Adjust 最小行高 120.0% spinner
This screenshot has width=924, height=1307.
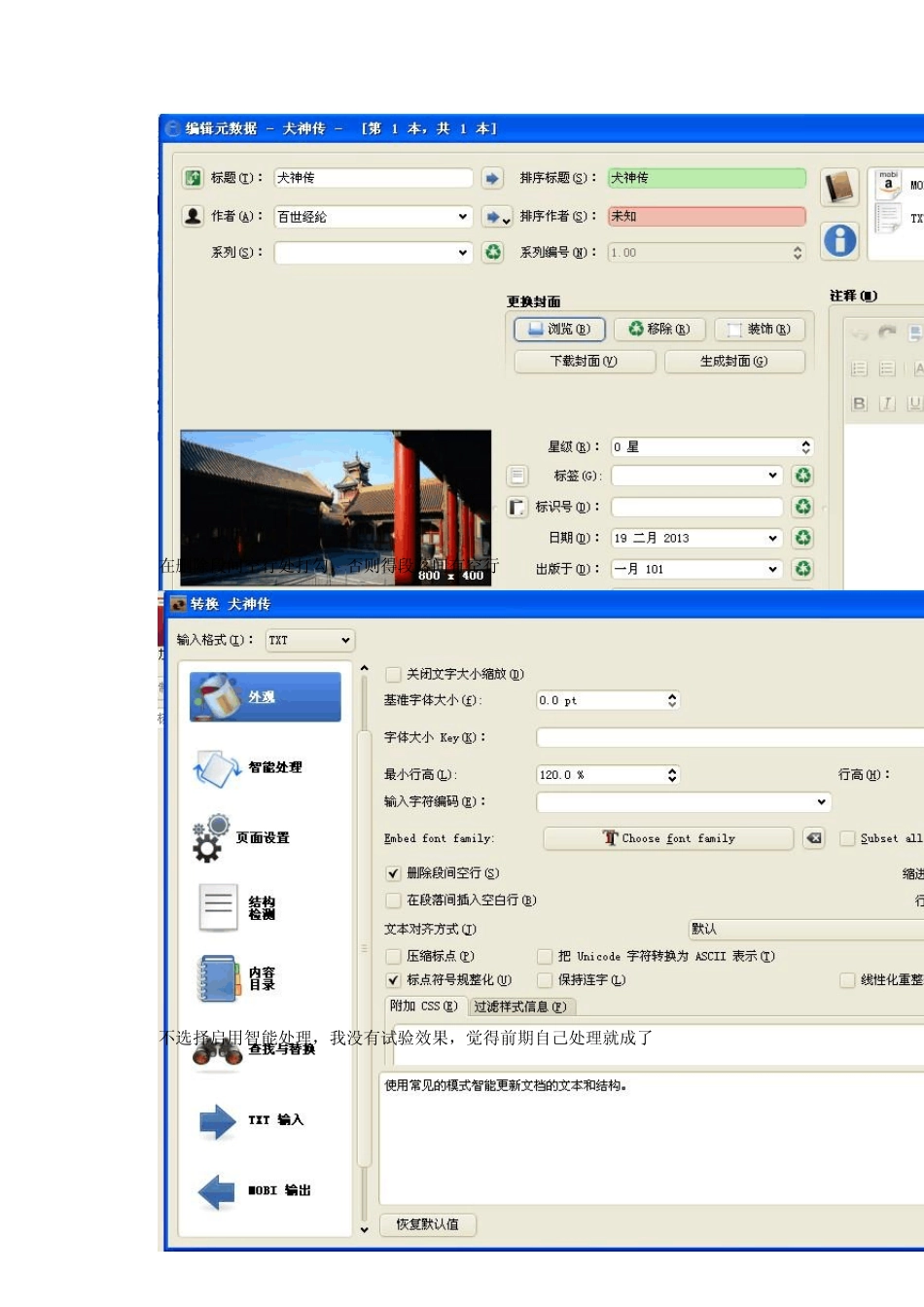pyautogui.click(x=672, y=775)
